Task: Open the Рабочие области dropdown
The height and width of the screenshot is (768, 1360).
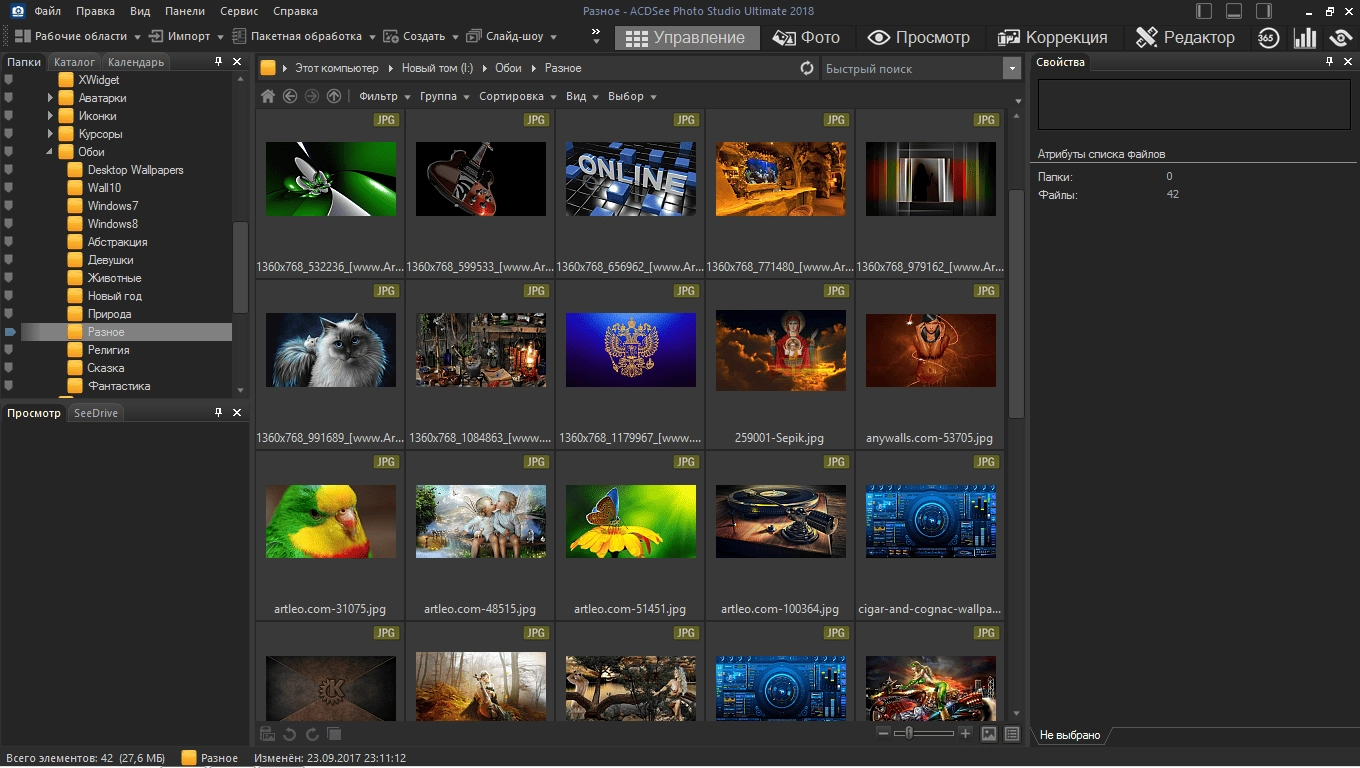Action: pyautogui.click(x=78, y=36)
